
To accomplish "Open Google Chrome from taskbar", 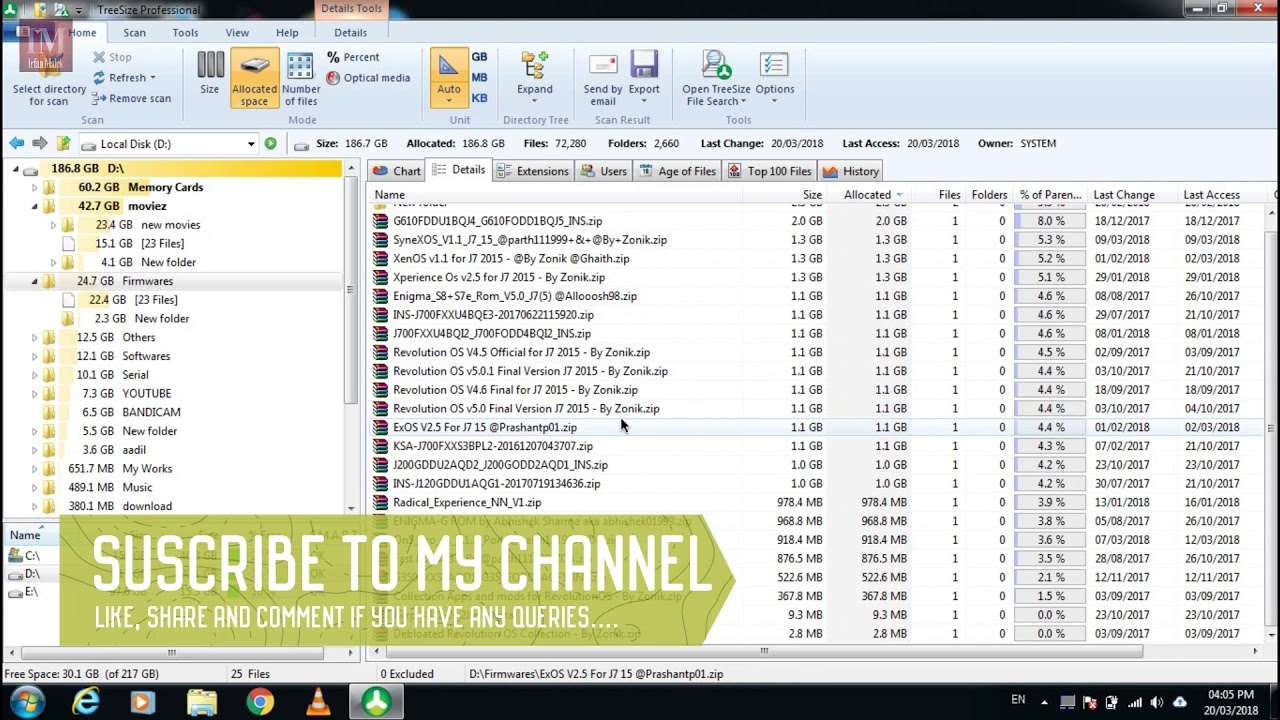I will click(260, 702).
